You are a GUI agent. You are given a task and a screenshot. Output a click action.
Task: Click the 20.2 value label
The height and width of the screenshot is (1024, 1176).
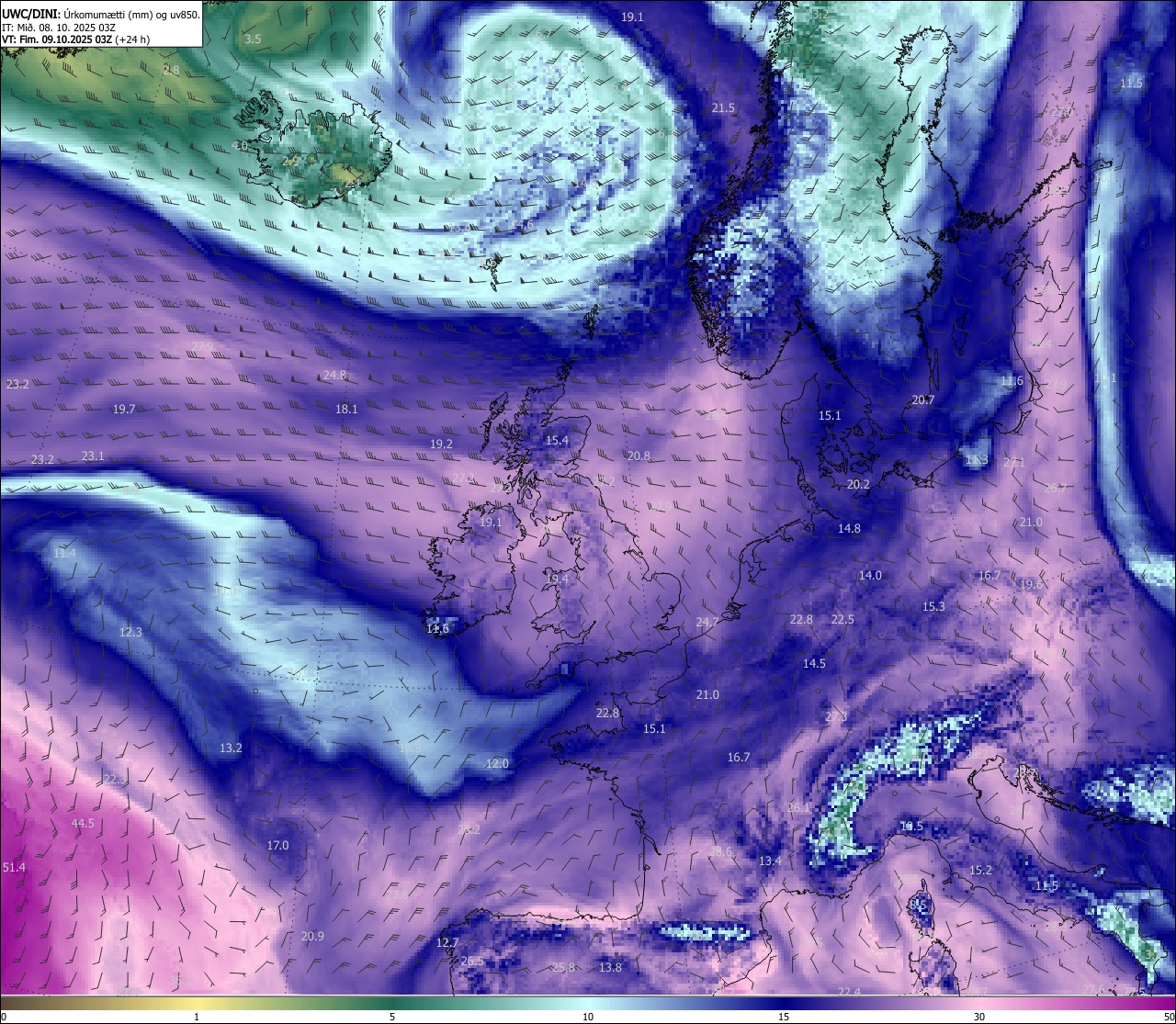pyautogui.click(x=858, y=484)
